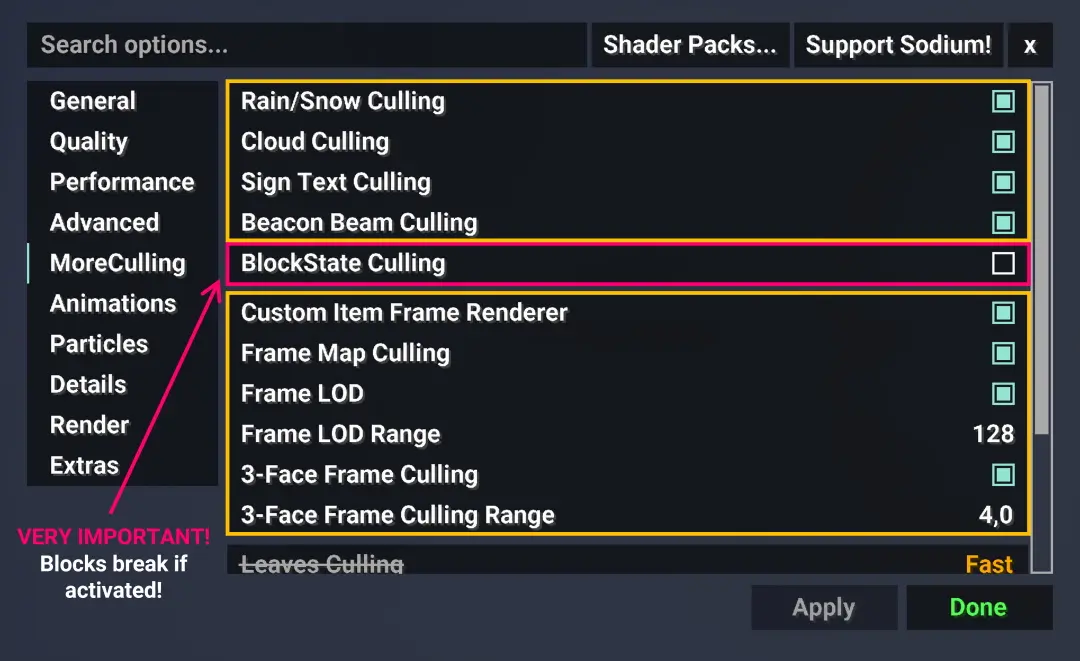Click the Search options field
This screenshot has width=1080, height=661.
point(307,45)
